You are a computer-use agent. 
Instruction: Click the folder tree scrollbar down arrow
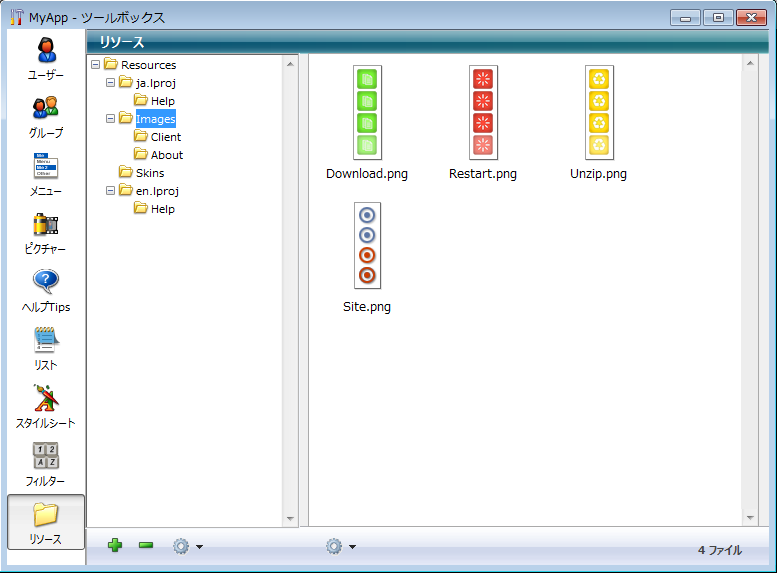coord(291,519)
